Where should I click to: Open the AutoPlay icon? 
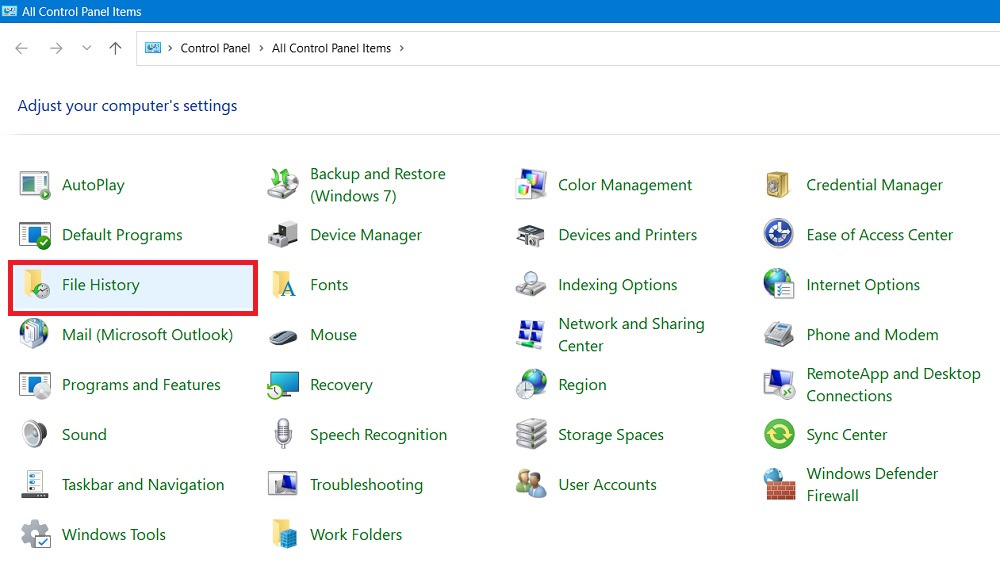(34, 185)
